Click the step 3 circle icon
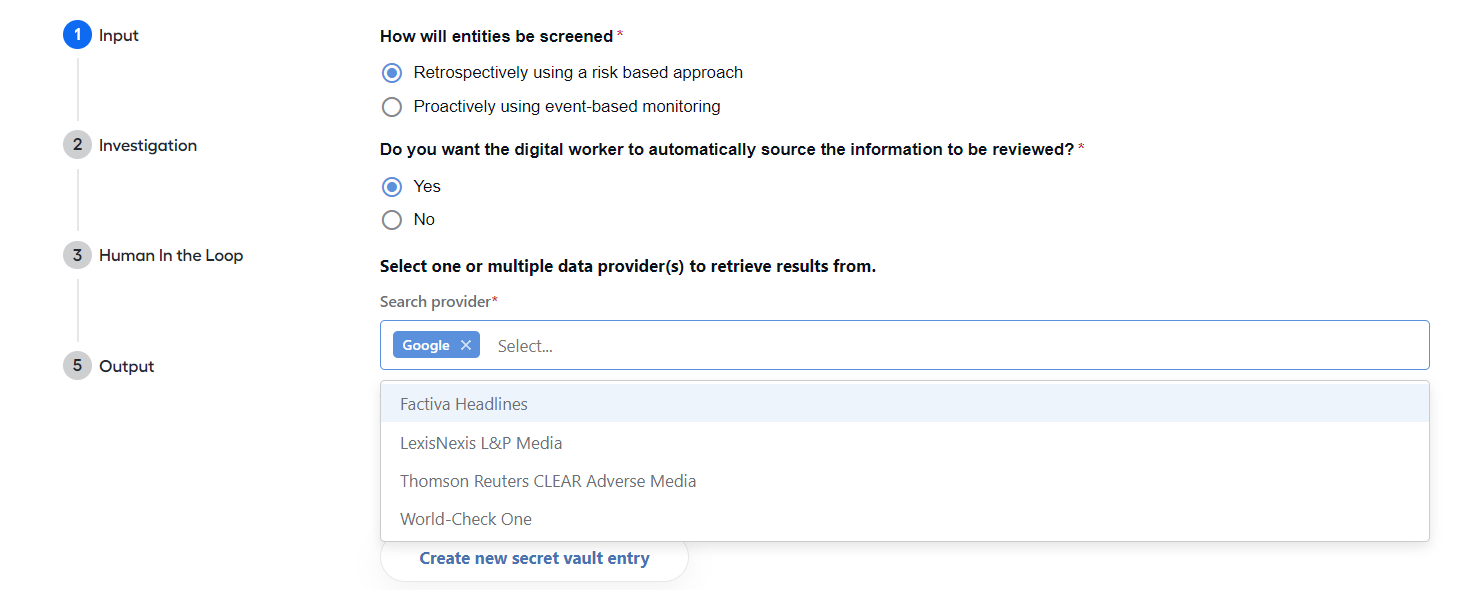 tap(77, 255)
